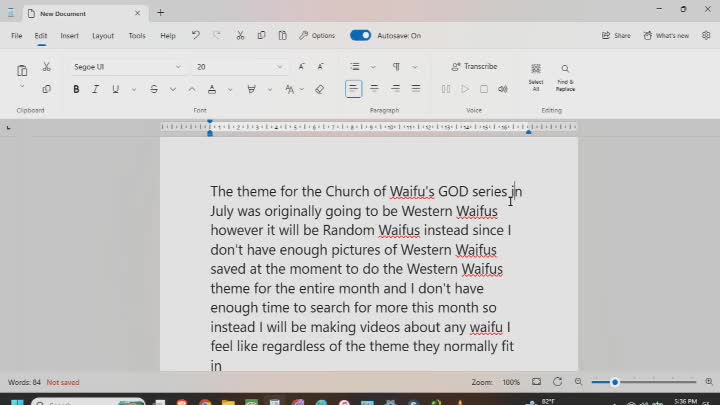Toggle Underline formatting
720x405 pixels.
click(115, 89)
